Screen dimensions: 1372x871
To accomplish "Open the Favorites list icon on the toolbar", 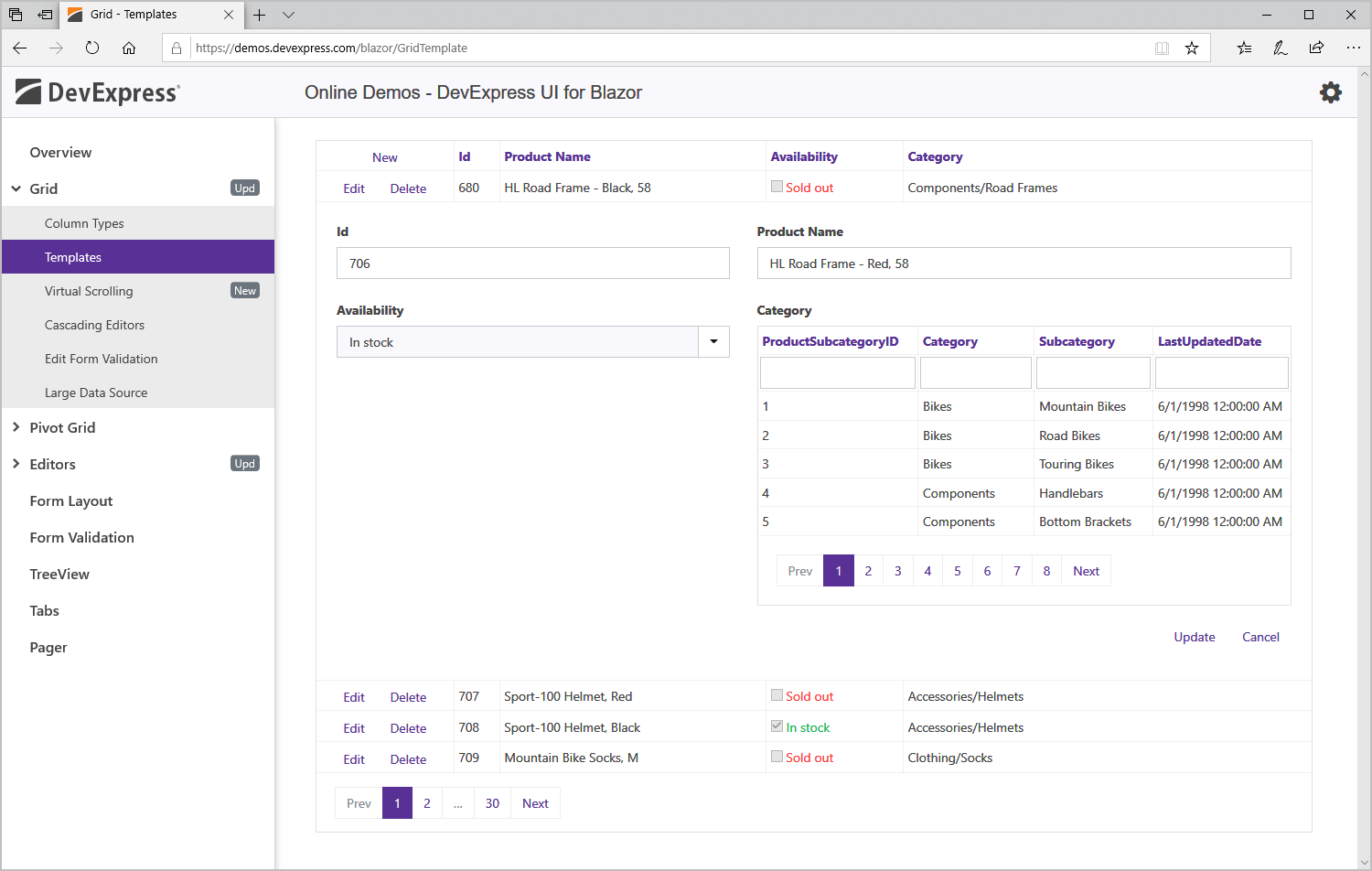I will (1244, 48).
